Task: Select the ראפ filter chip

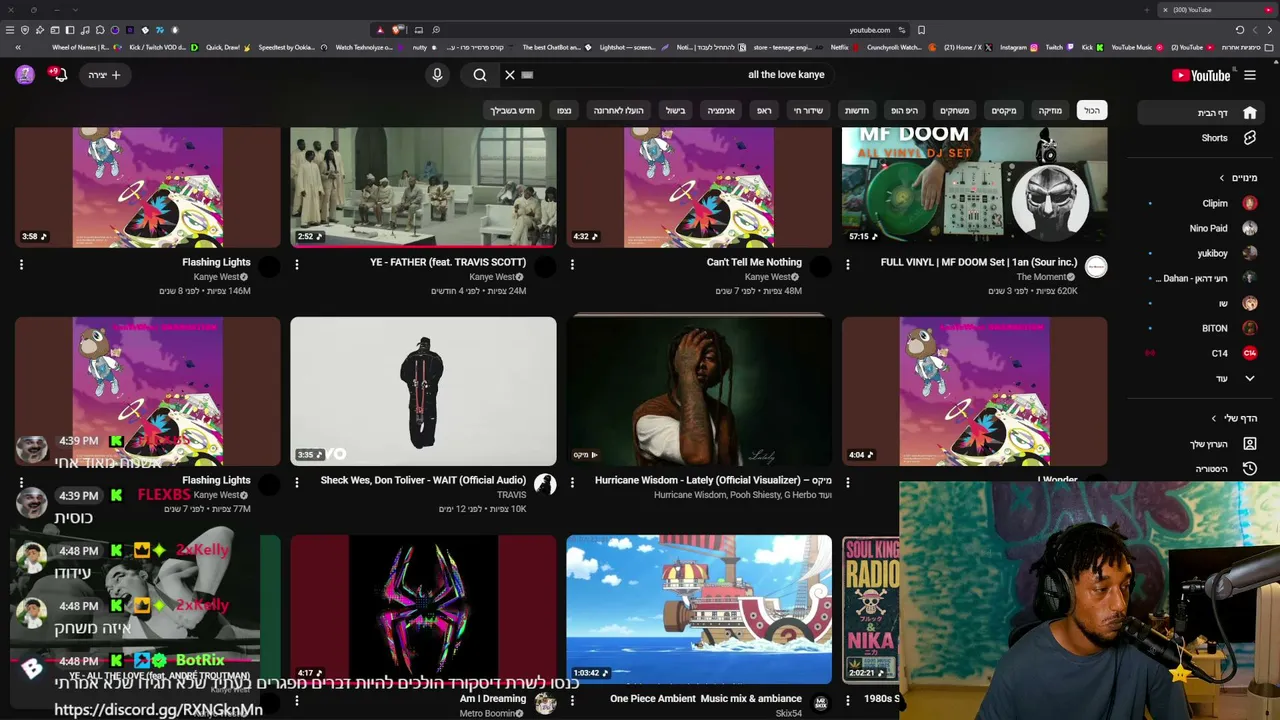Action: 764,111
